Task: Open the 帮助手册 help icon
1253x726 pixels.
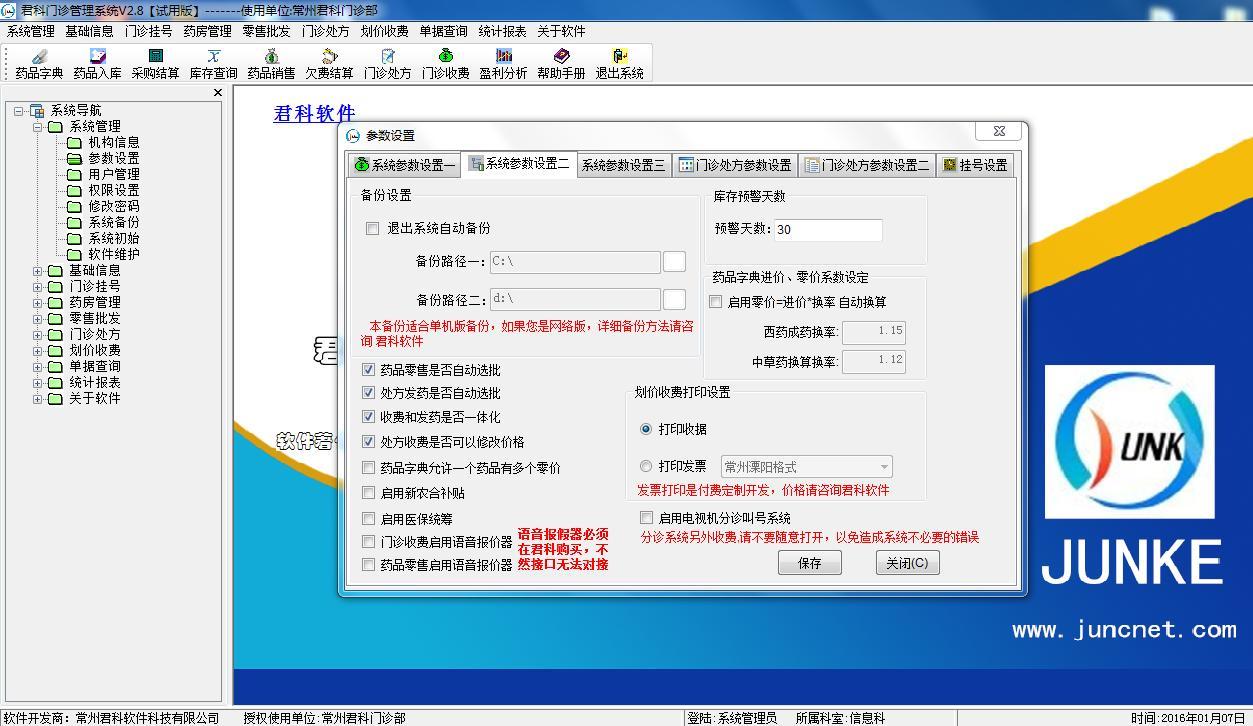Action: (561, 63)
